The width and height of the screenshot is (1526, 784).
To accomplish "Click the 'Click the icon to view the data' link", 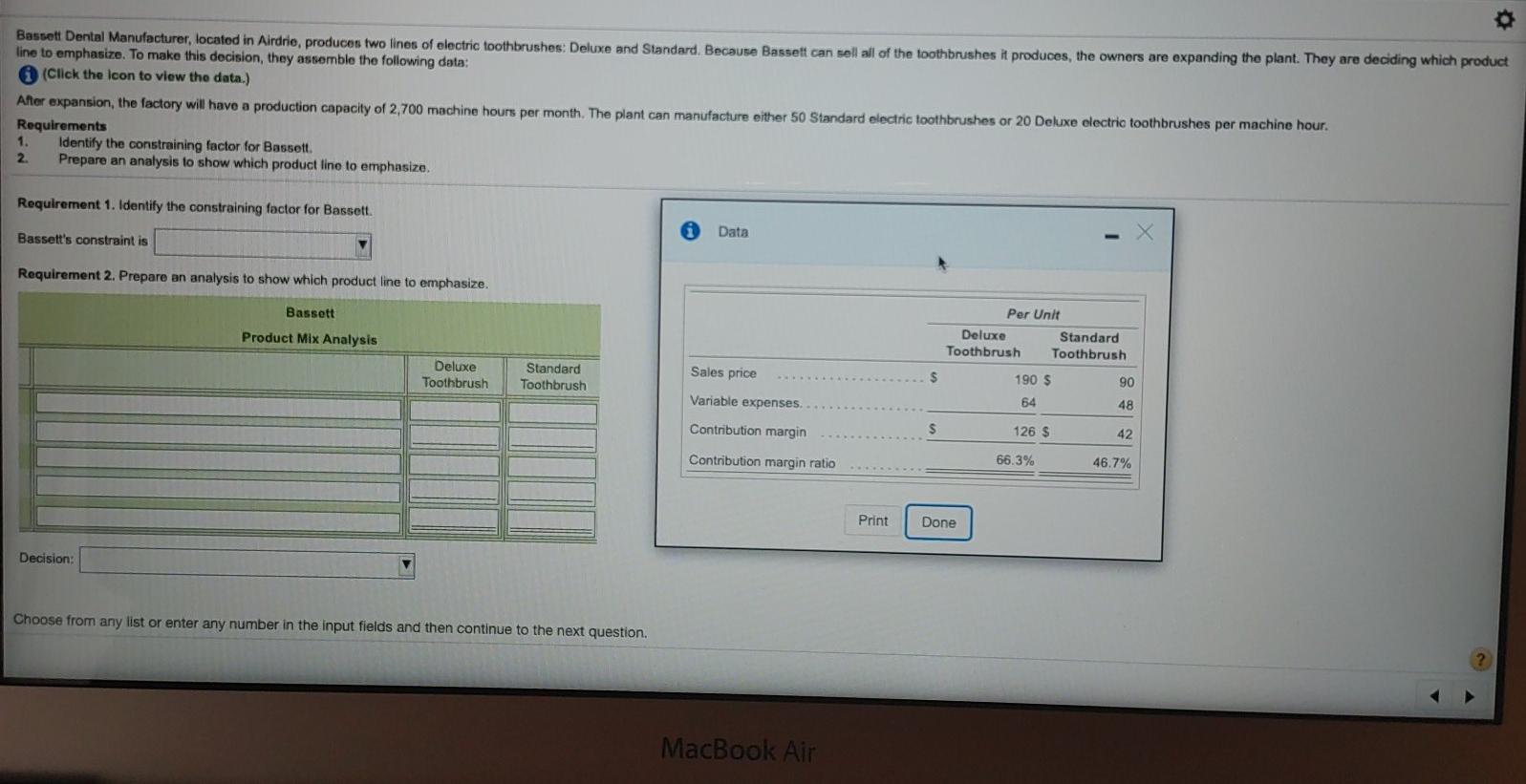I will 145,77.
